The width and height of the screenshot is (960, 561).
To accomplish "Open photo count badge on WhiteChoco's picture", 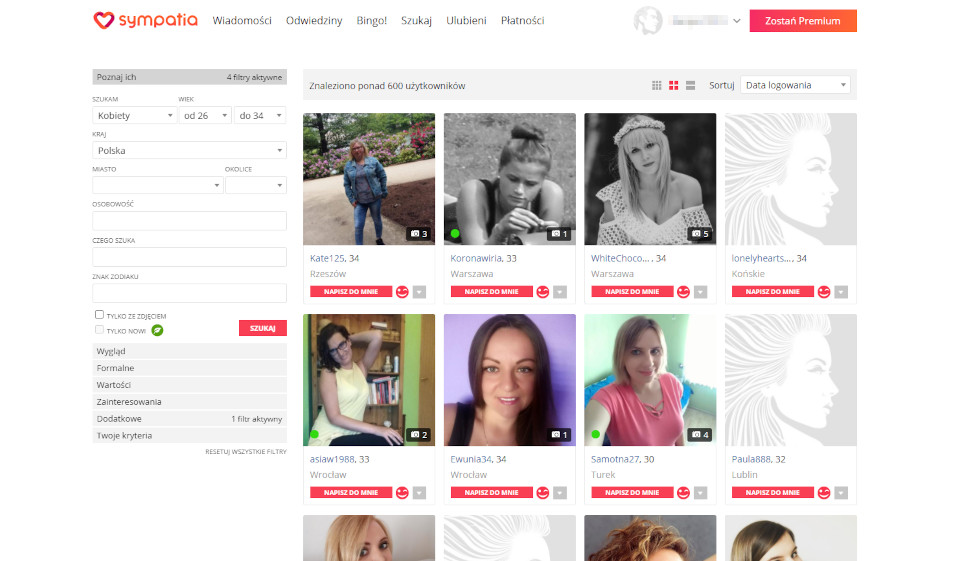I will click(699, 234).
